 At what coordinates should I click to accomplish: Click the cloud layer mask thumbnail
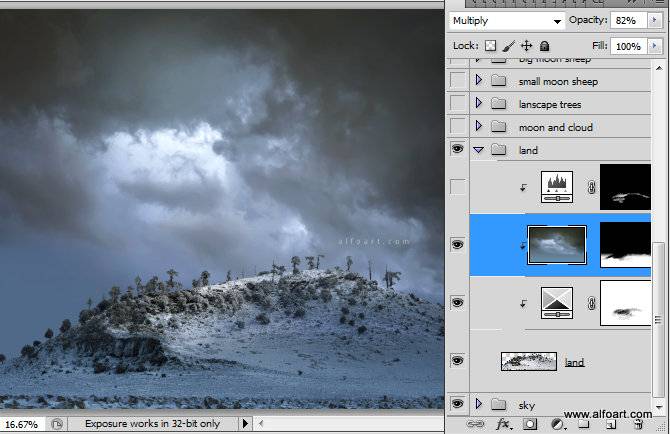(x=626, y=245)
